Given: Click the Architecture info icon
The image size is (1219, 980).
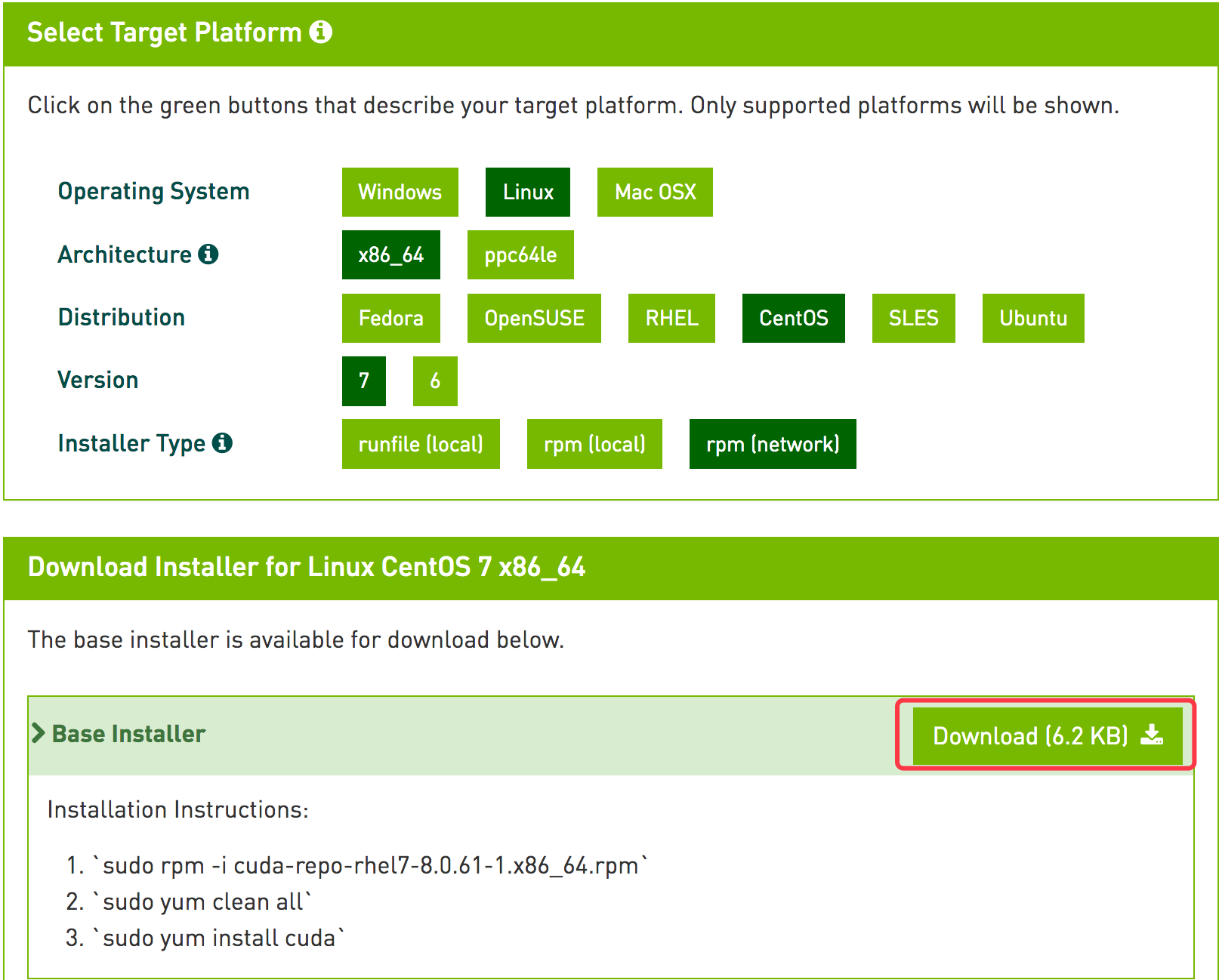Looking at the screenshot, I should [x=208, y=254].
